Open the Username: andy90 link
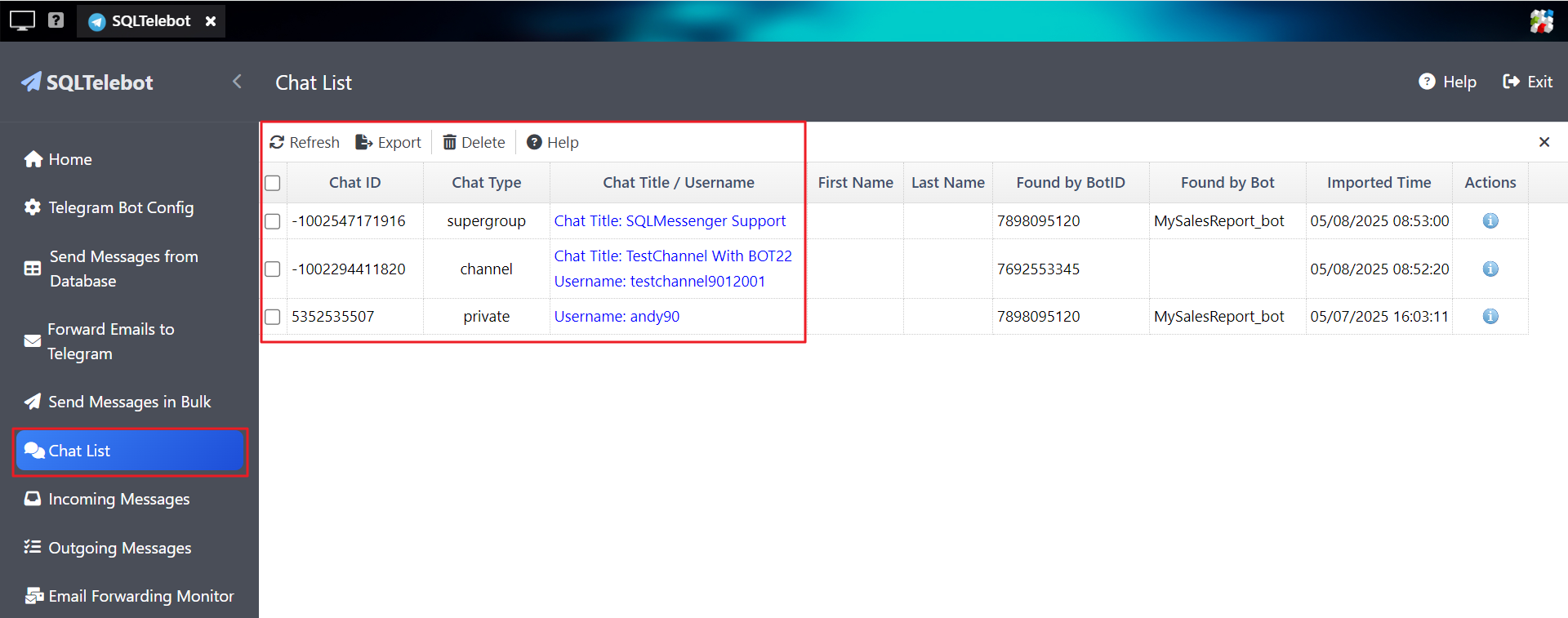The width and height of the screenshot is (1568, 618). point(617,316)
